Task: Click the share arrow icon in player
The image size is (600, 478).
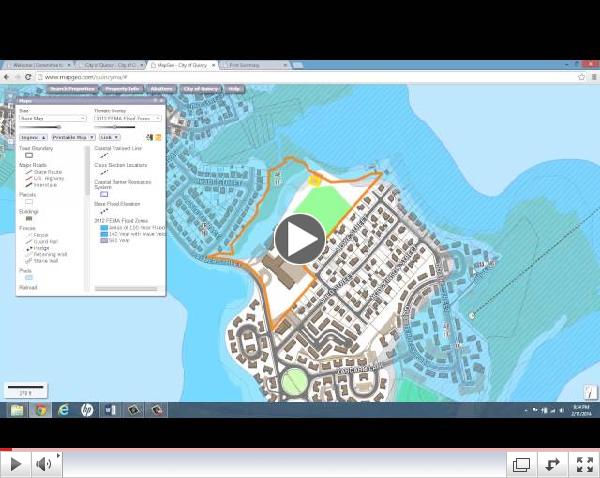Action: [552, 464]
